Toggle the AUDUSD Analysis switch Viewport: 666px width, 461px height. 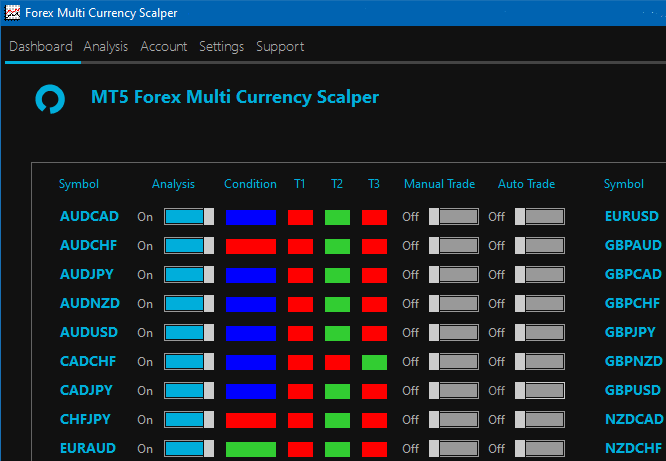189,332
